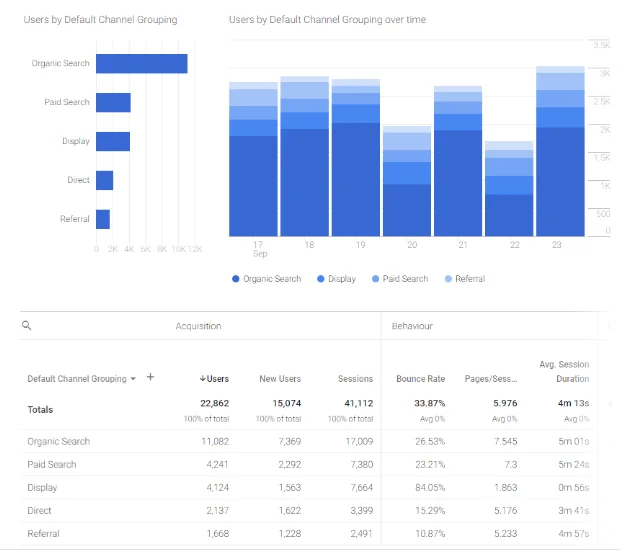Click the Organic Search horizontal bar
The width and height of the screenshot is (620, 550).
[142, 63]
